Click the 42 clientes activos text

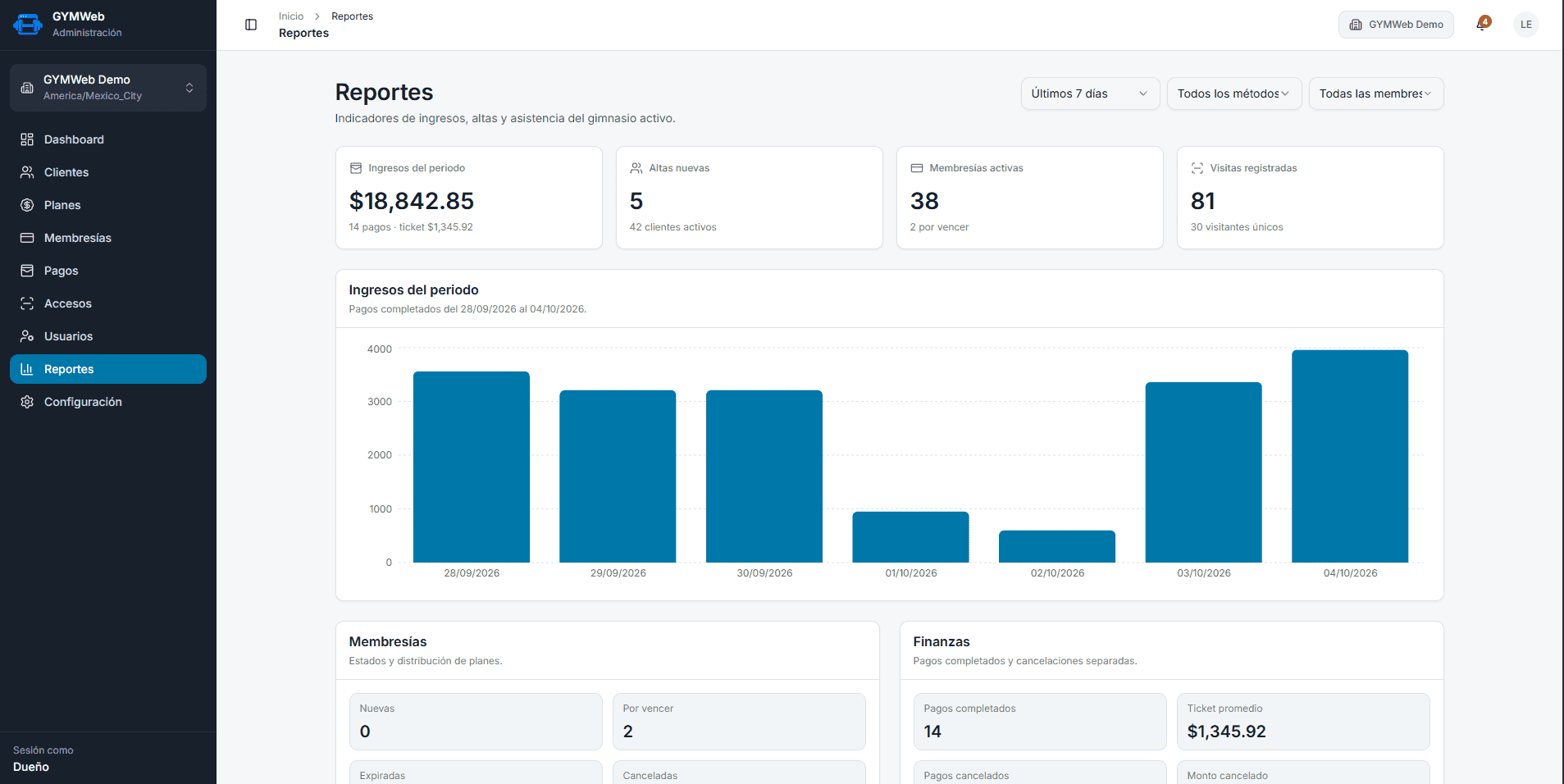(673, 227)
